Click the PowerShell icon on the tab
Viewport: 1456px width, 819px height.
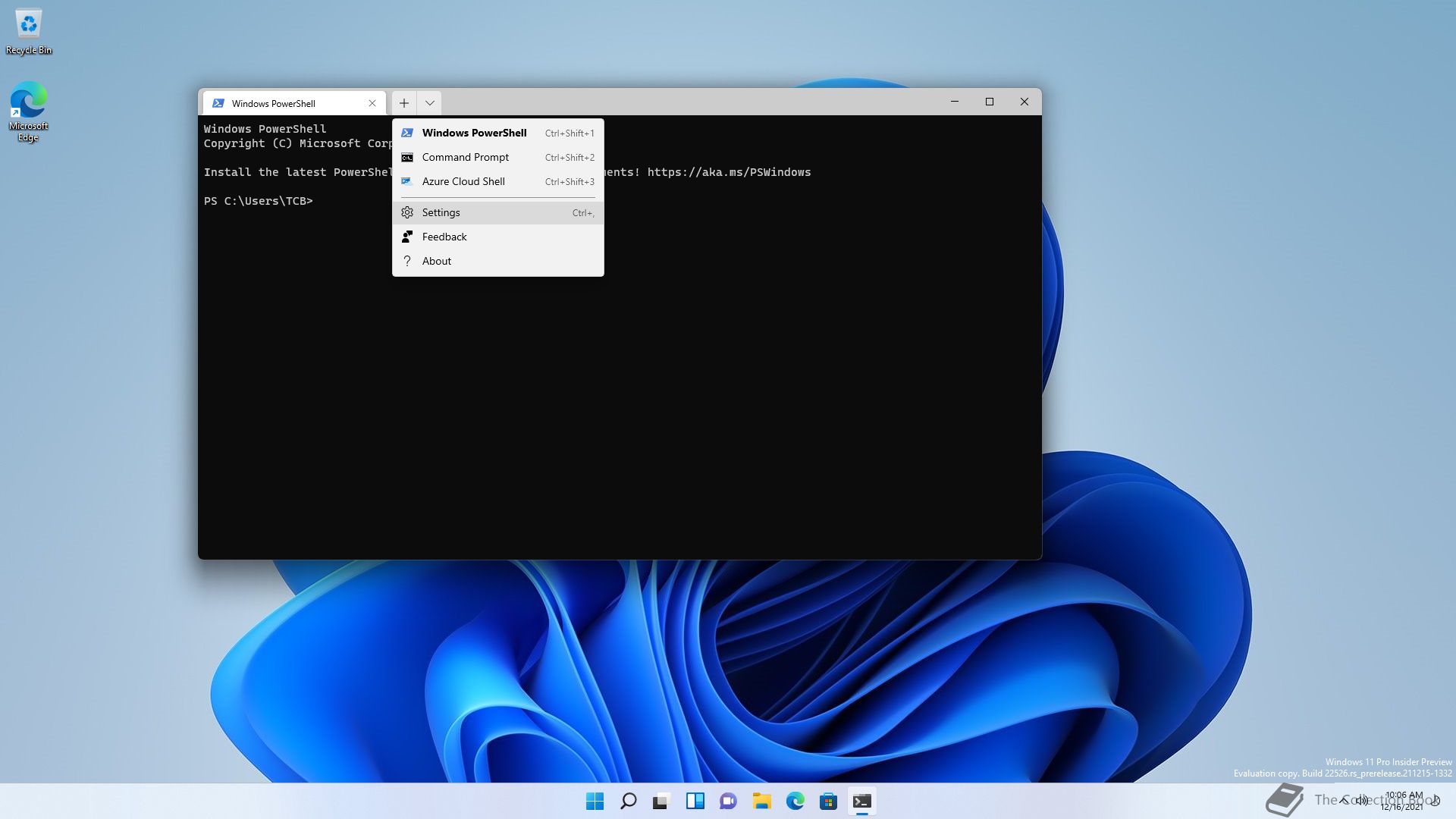point(218,103)
